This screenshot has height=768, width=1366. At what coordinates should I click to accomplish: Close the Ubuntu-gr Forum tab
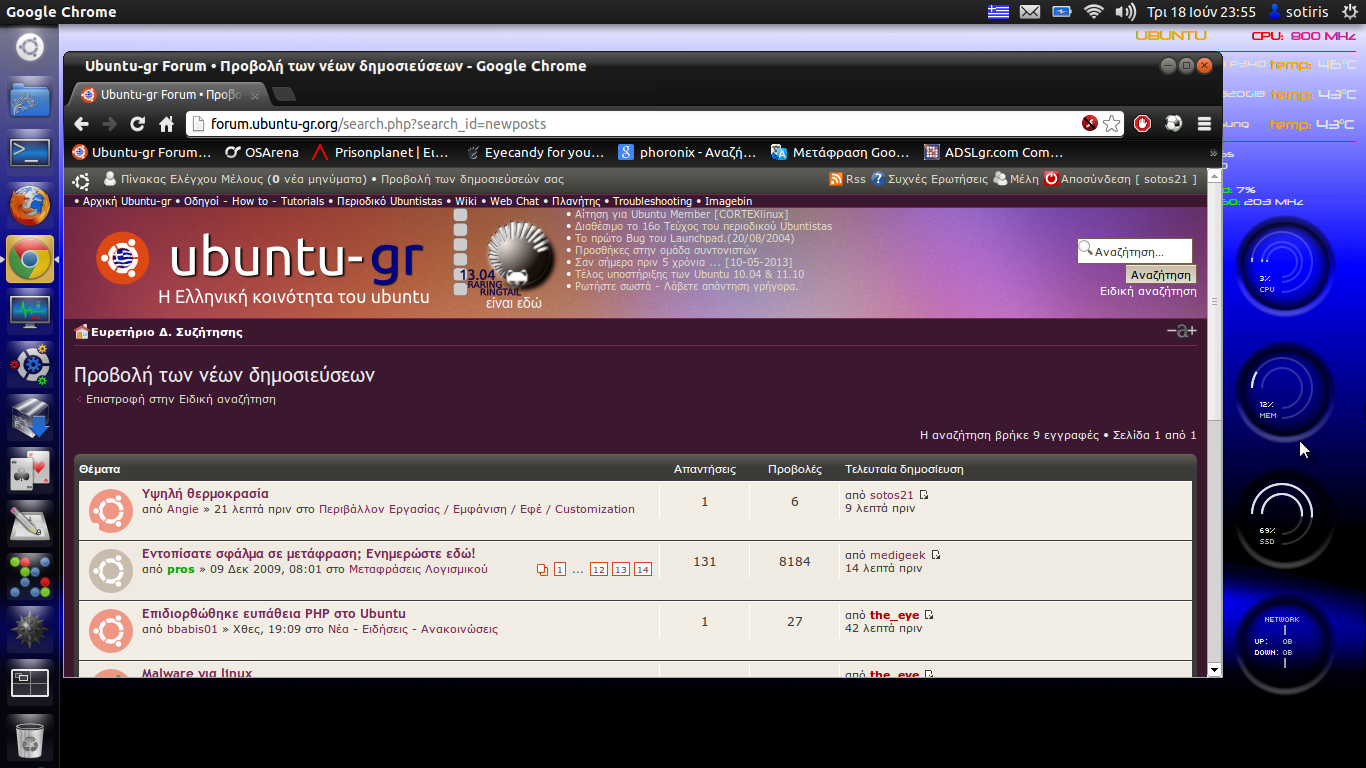click(x=255, y=95)
